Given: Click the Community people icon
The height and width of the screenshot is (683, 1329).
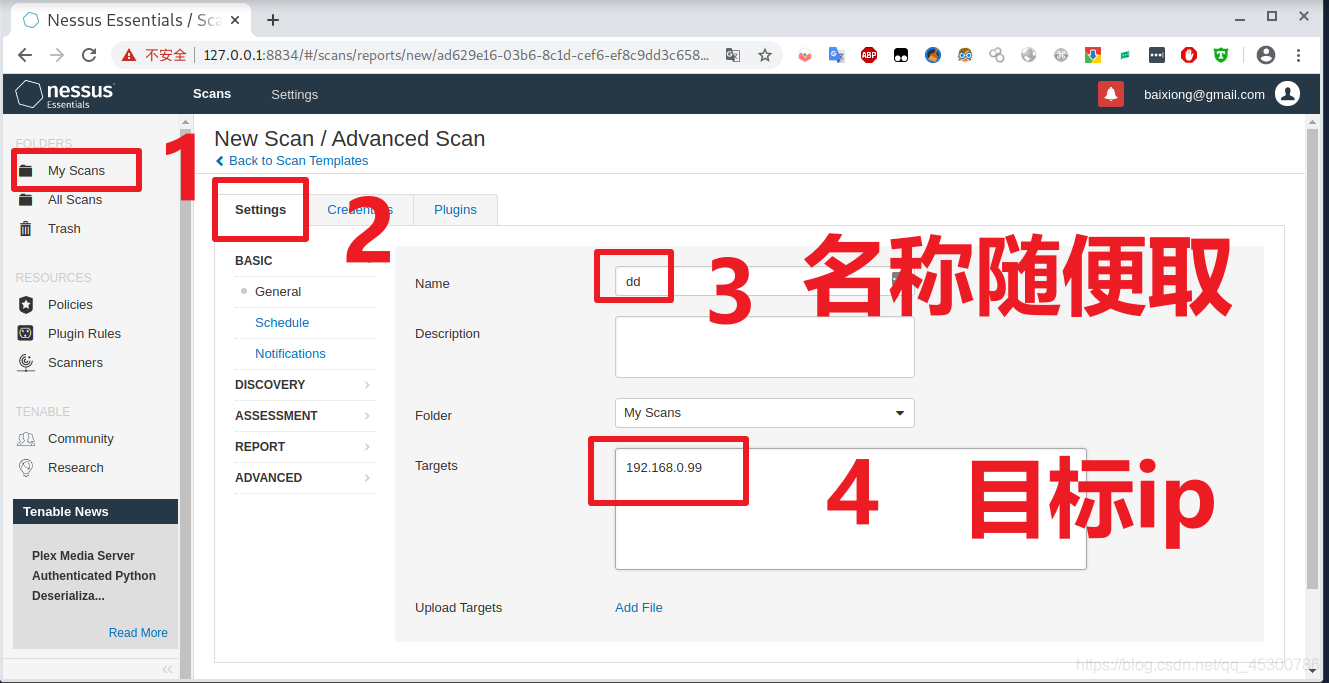Looking at the screenshot, I should tap(27, 438).
